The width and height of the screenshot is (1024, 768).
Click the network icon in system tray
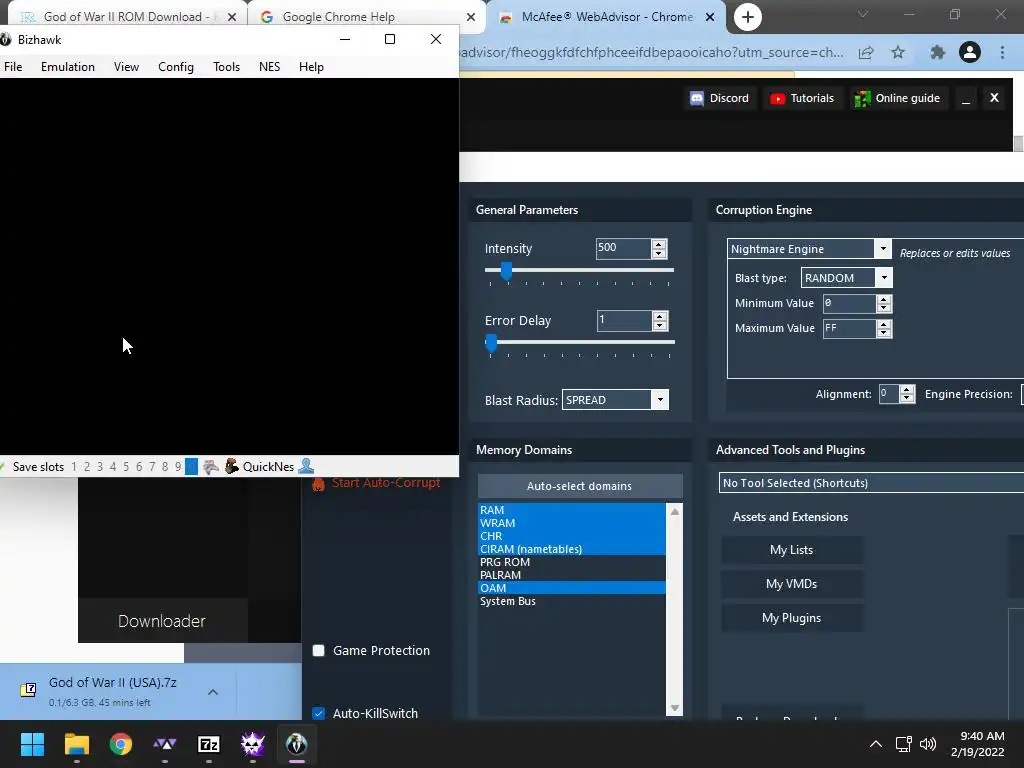[x=903, y=744]
